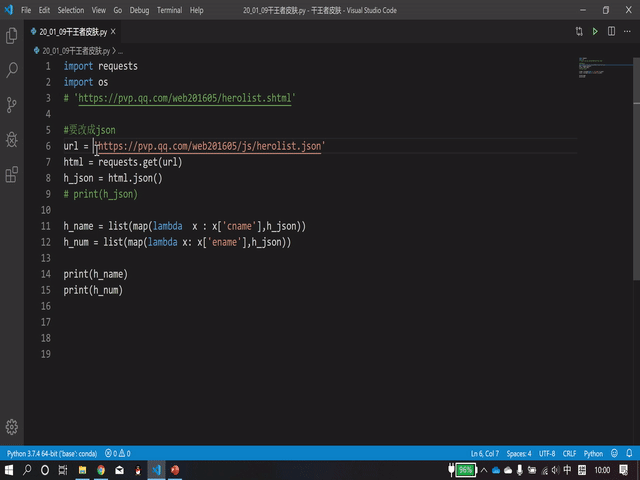The image size is (640, 480).
Task: Change Spaces: 4 indentation setting
Action: pyautogui.click(x=519, y=453)
